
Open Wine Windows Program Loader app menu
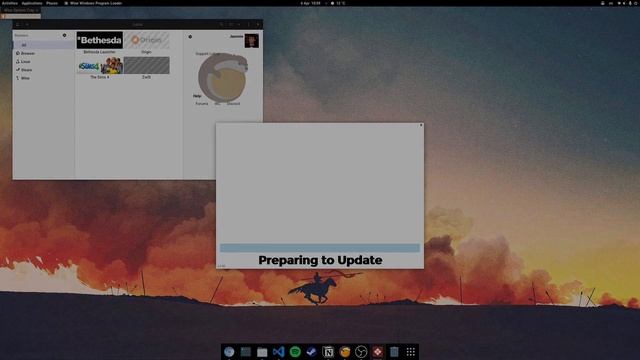(x=93, y=3)
